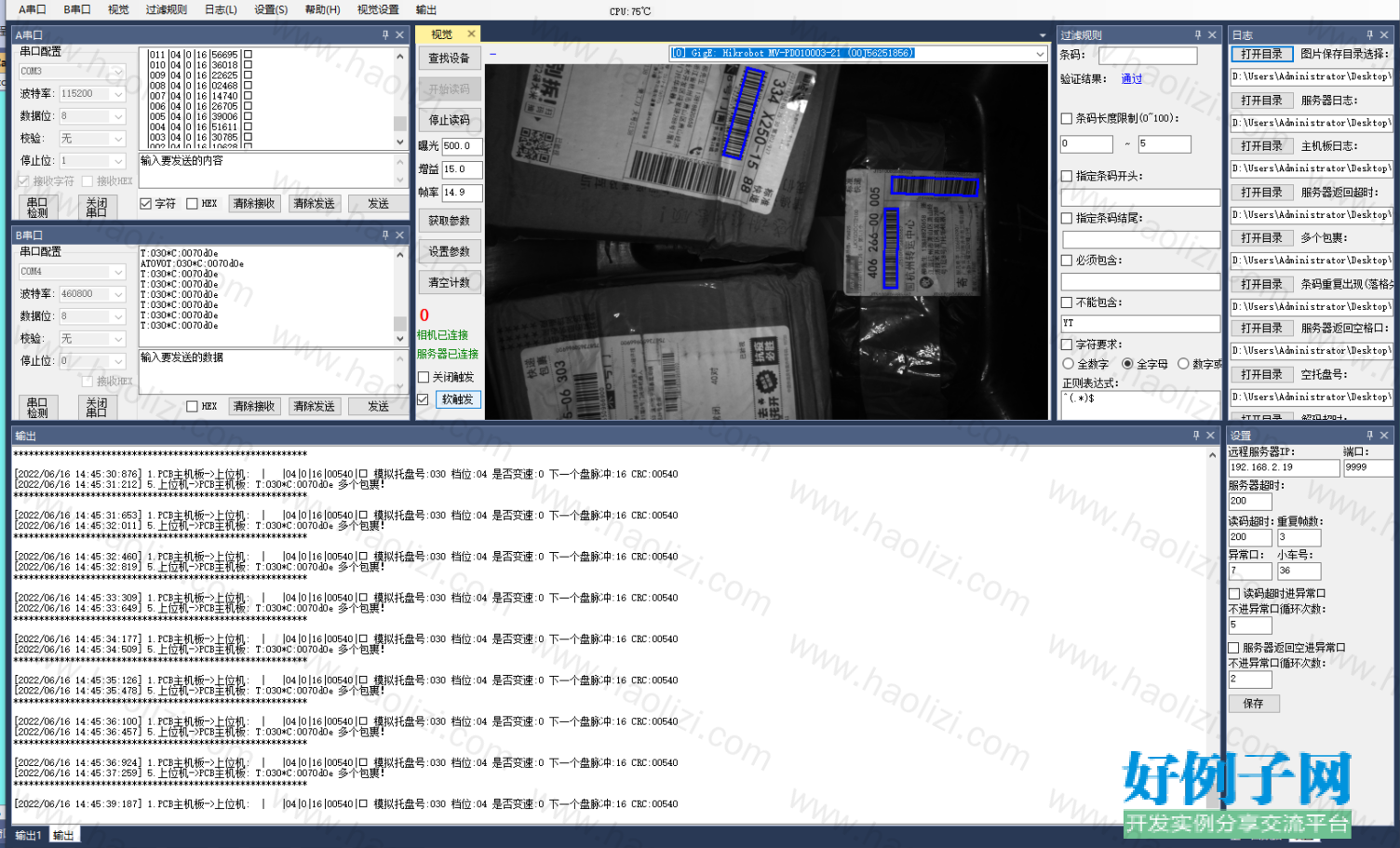Open the COM4 port dropdown
This screenshot has height=848, width=1400.
click(x=118, y=272)
